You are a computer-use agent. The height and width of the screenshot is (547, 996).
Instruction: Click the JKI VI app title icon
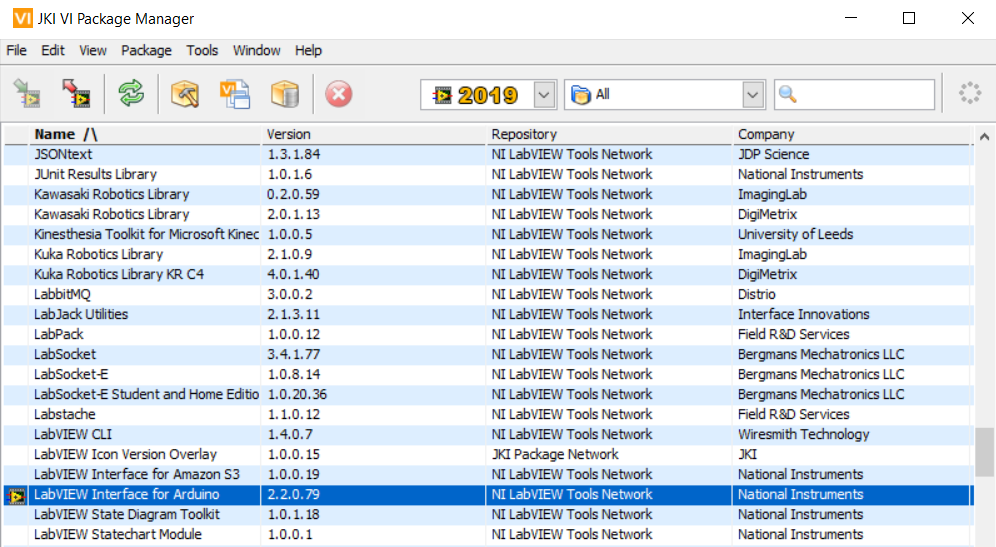(22, 18)
